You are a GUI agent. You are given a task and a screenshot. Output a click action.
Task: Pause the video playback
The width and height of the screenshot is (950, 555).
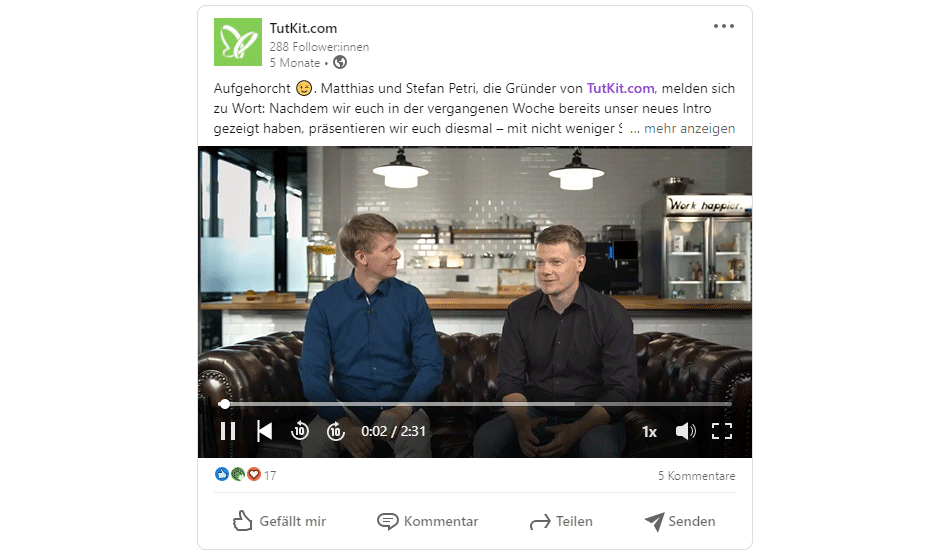[x=228, y=431]
